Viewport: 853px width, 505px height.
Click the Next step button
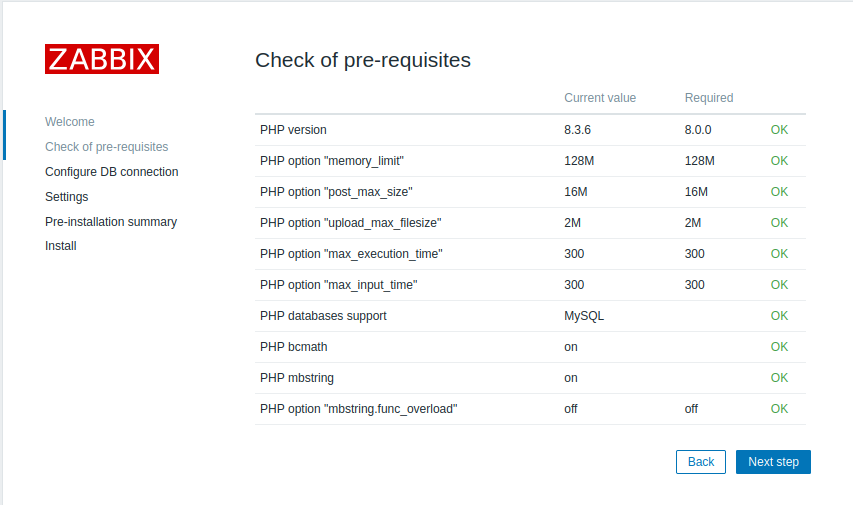(773, 462)
